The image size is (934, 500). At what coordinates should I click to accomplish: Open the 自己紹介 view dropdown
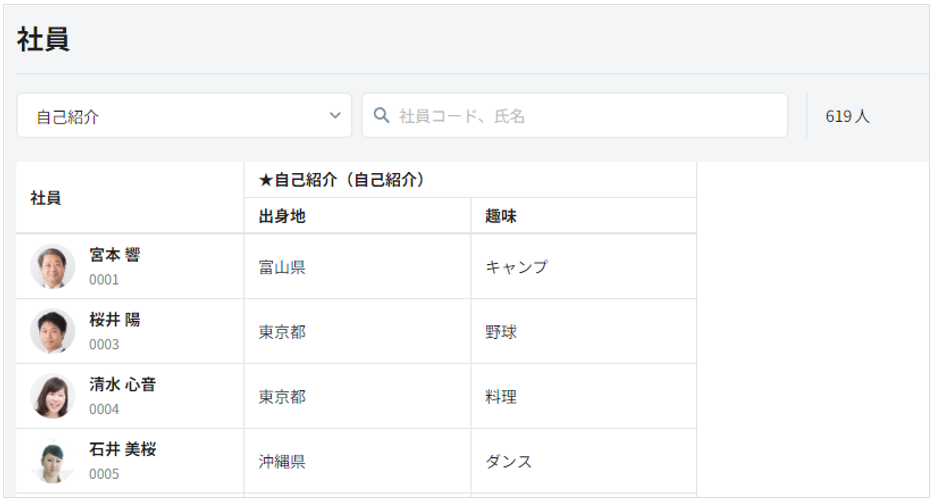tap(184, 116)
